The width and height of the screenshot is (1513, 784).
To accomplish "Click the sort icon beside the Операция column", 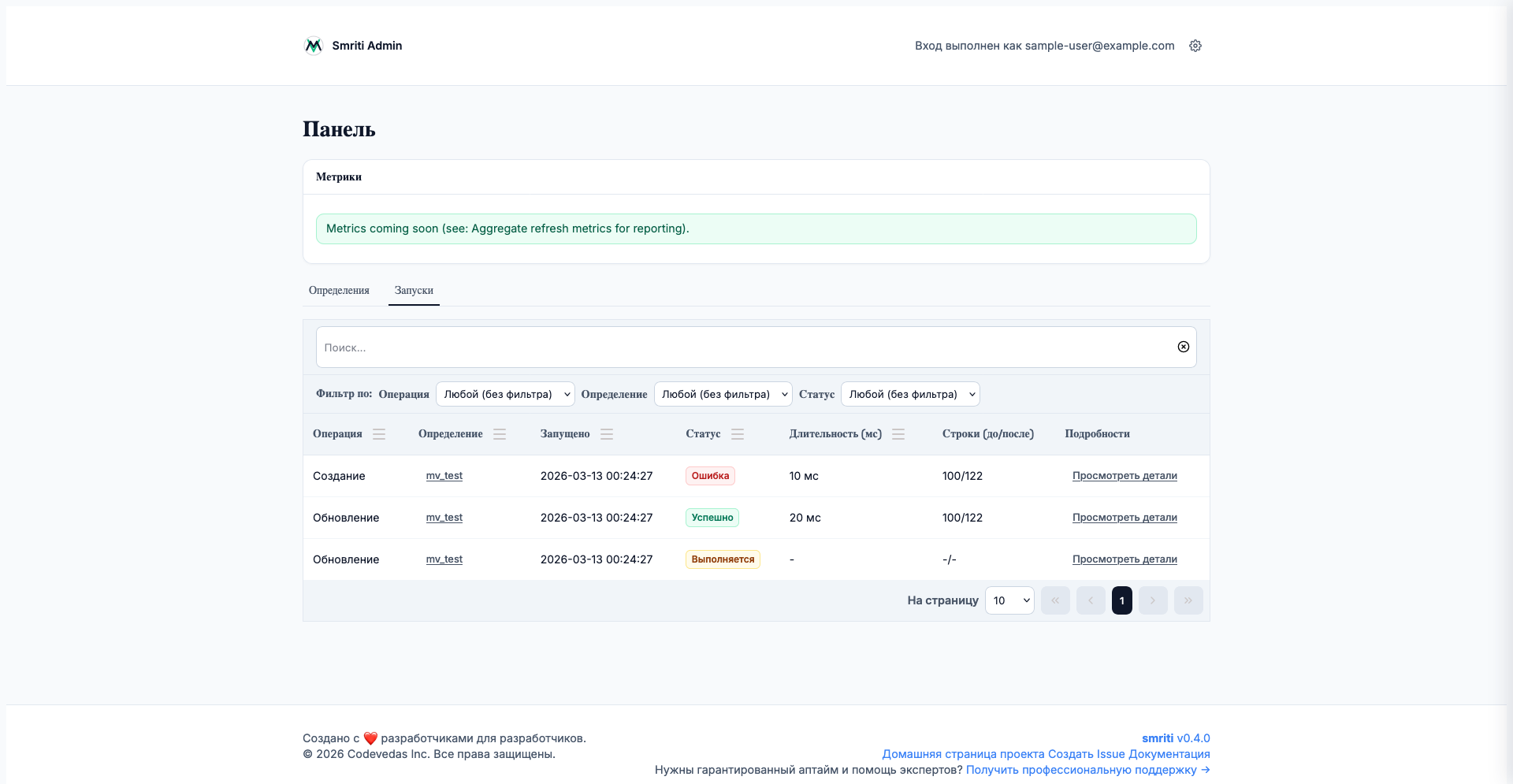I will pos(379,434).
